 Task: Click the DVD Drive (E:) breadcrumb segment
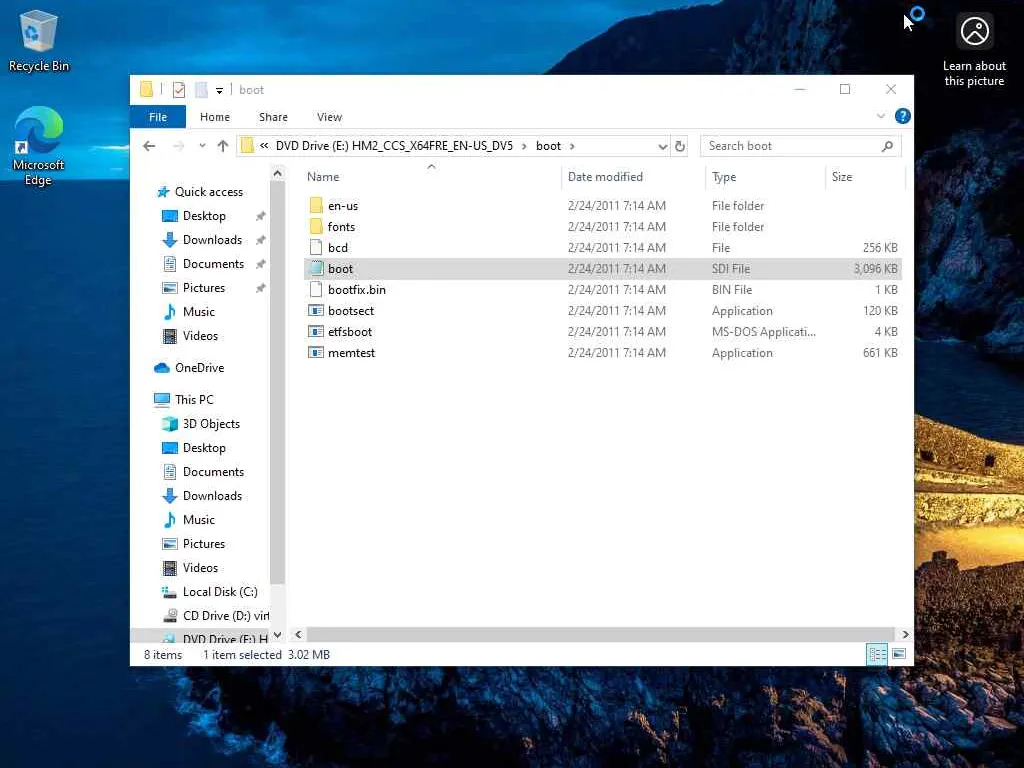(394, 146)
